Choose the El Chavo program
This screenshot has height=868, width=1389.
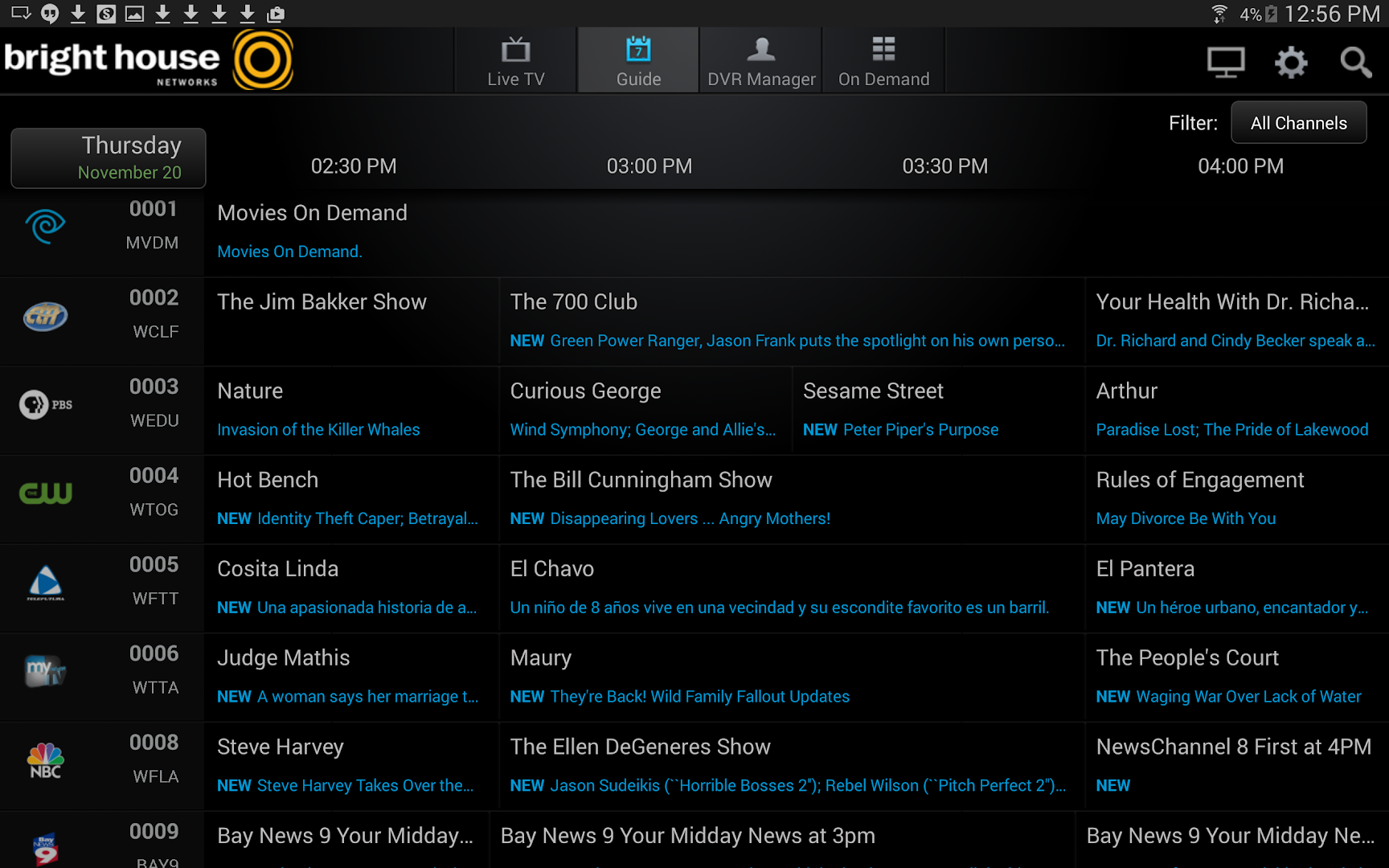coord(792,589)
